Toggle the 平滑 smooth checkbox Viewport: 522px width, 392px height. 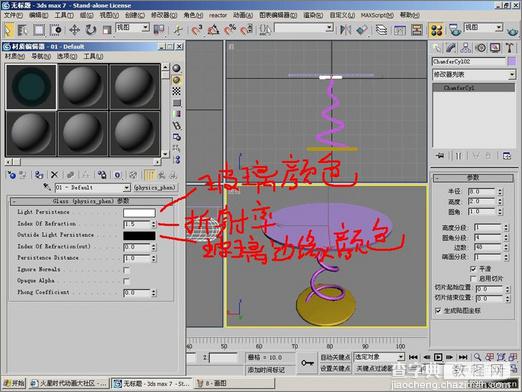click(x=473, y=269)
